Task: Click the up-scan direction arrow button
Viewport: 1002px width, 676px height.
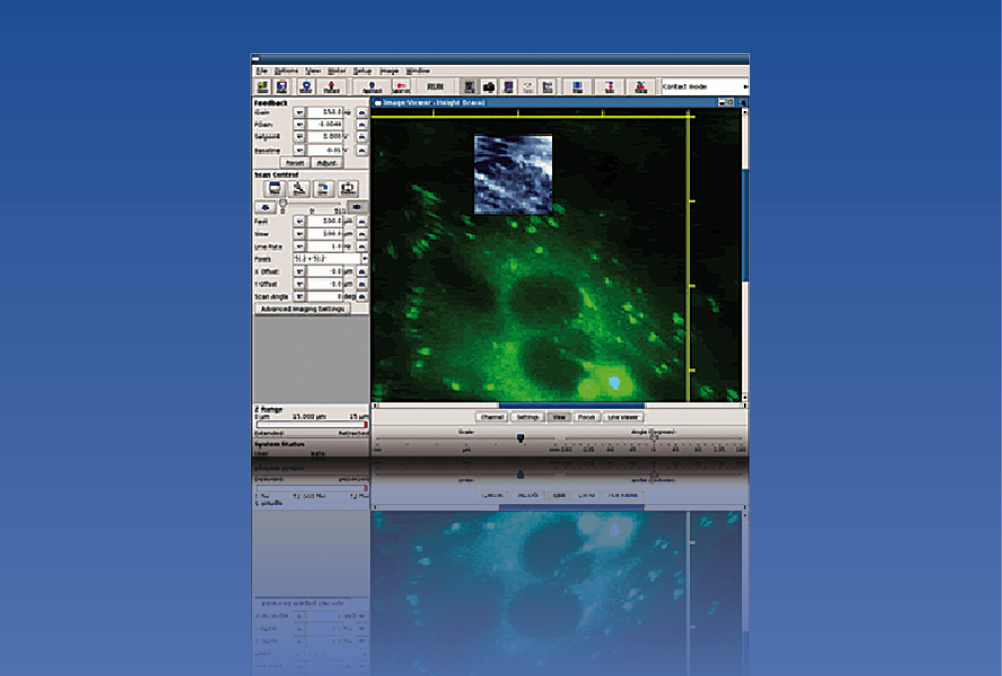Action: (360, 208)
